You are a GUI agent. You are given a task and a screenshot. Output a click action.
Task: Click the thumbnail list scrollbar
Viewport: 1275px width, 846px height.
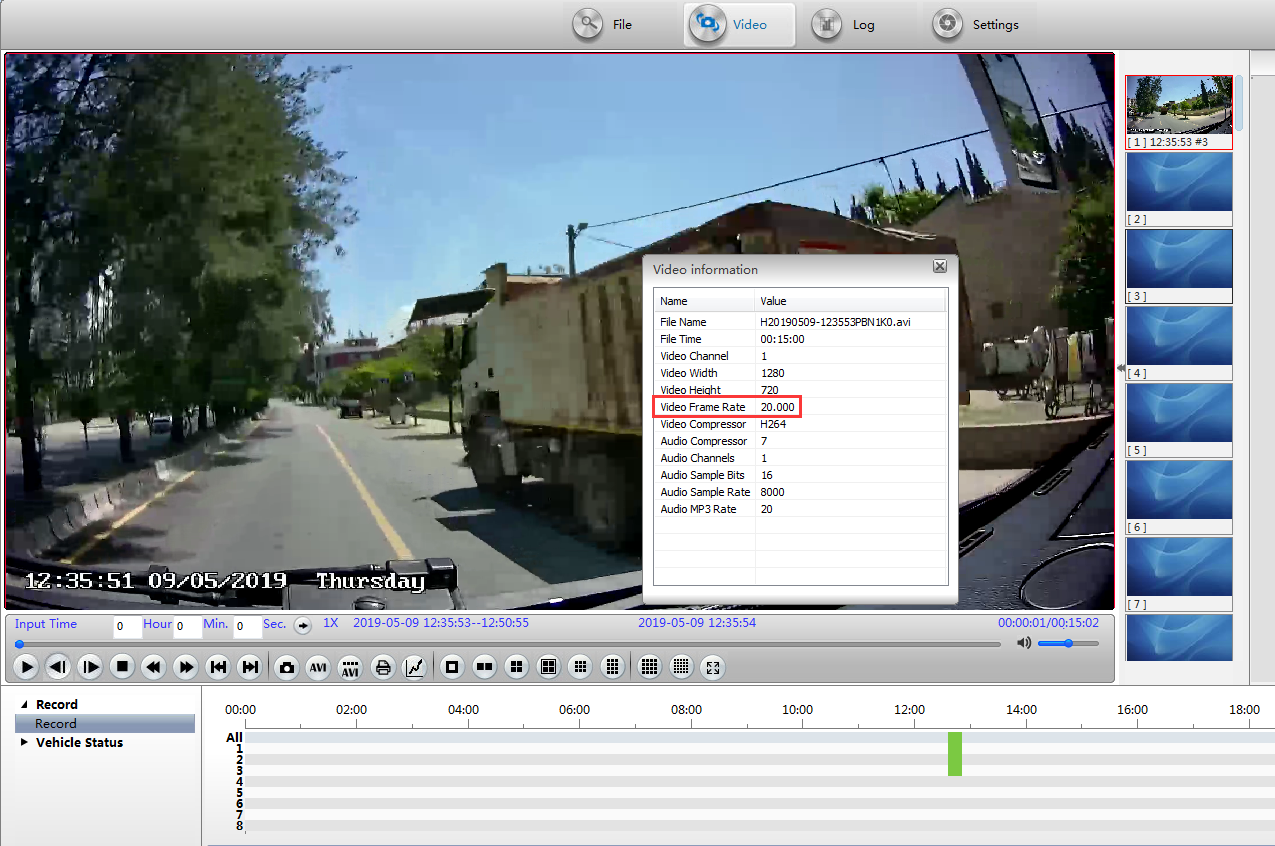tap(1239, 103)
